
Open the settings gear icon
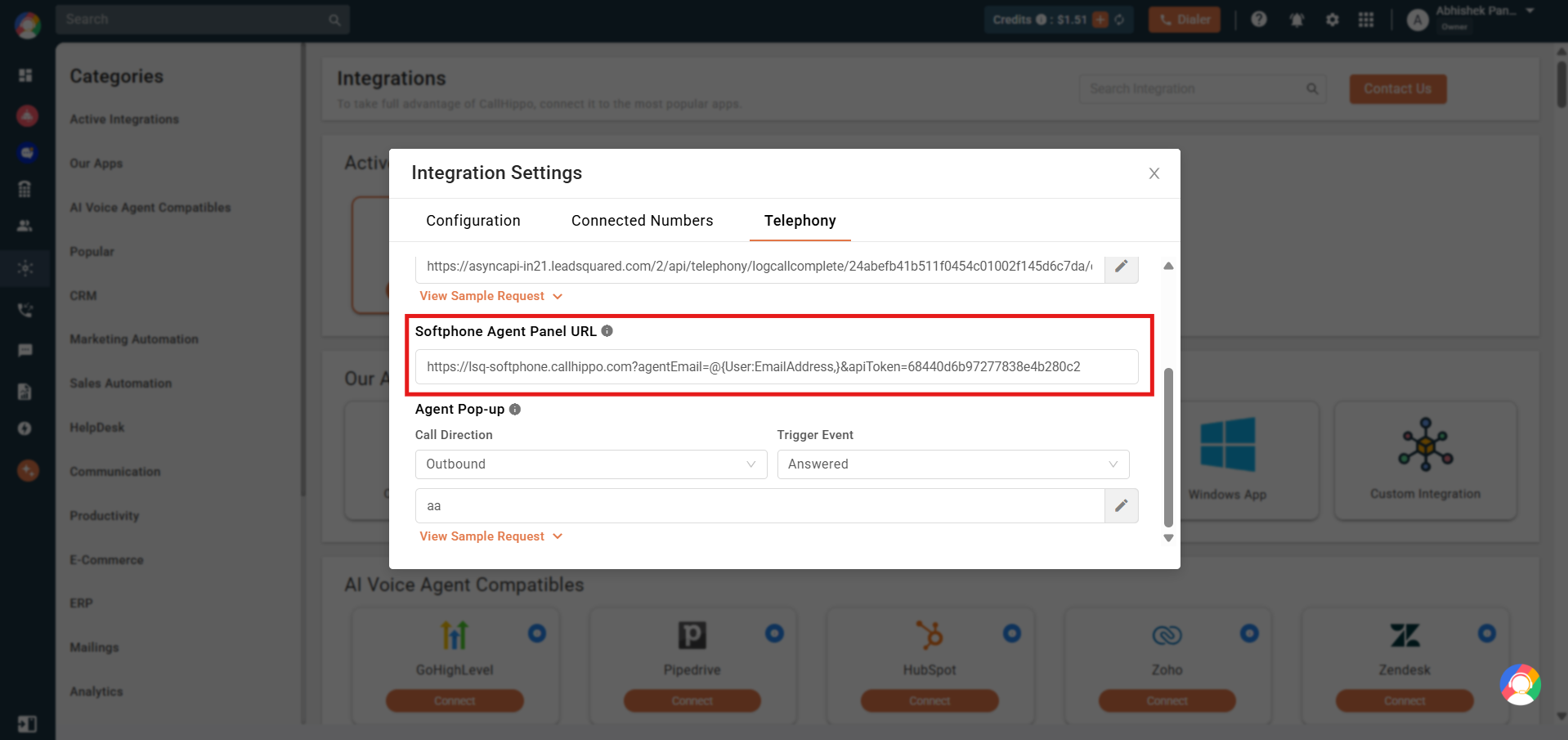1333,20
